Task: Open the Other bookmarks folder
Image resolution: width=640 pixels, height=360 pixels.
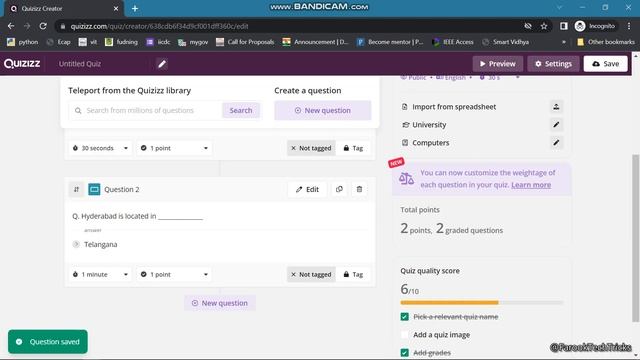Action: tap(606, 42)
